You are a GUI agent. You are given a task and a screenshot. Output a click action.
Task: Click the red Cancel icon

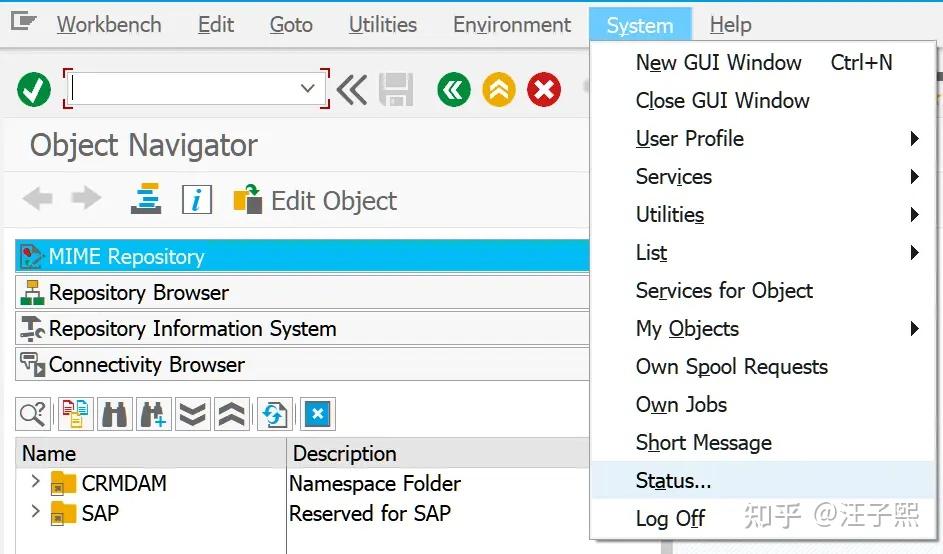[x=544, y=90]
